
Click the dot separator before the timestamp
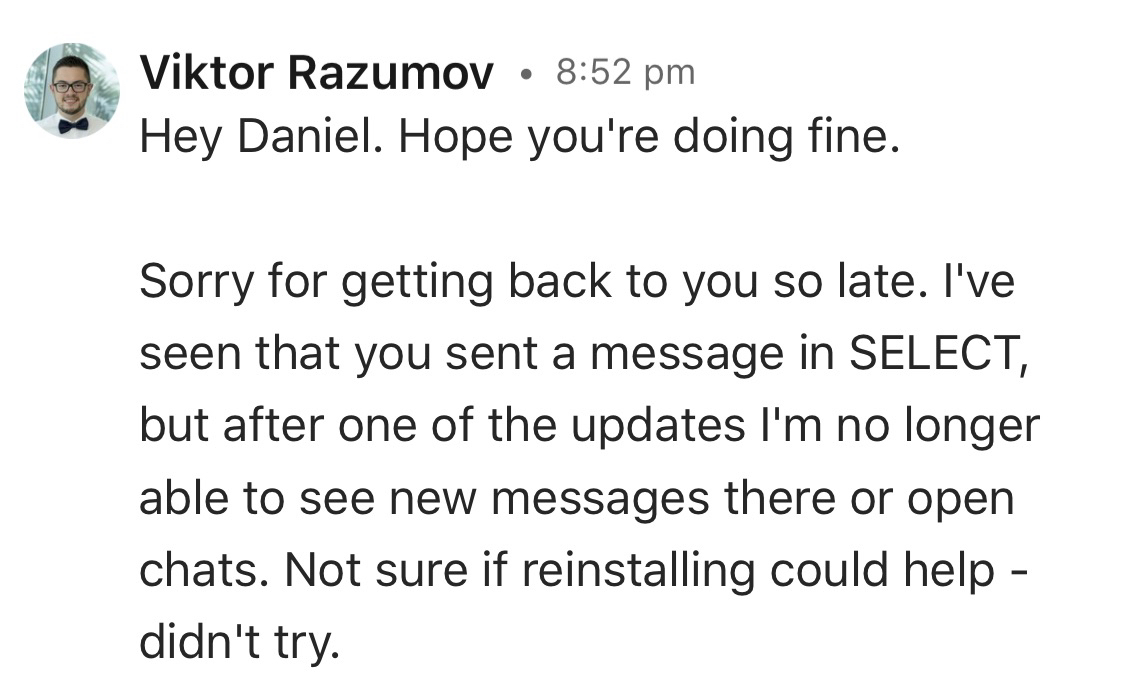pyautogui.click(x=526, y=74)
